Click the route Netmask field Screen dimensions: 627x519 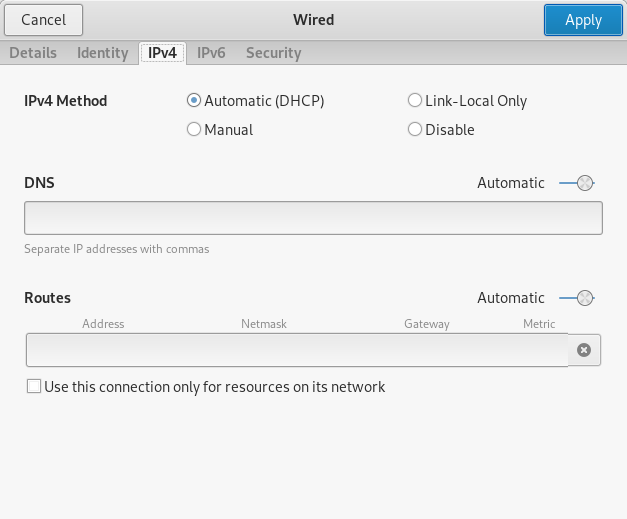coord(264,350)
